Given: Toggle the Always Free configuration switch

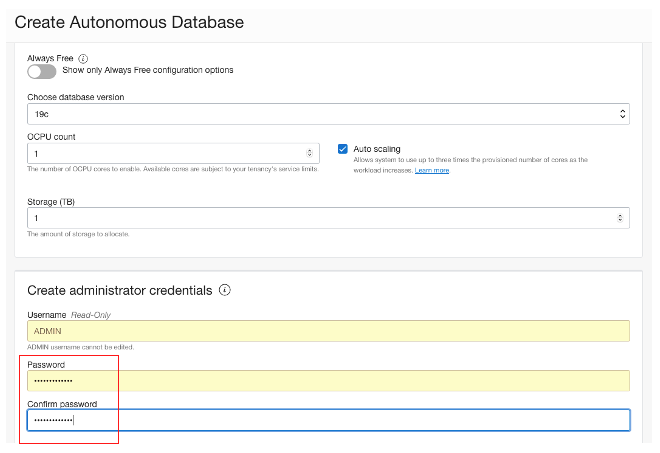Looking at the screenshot, I should [x=42, y=72].
